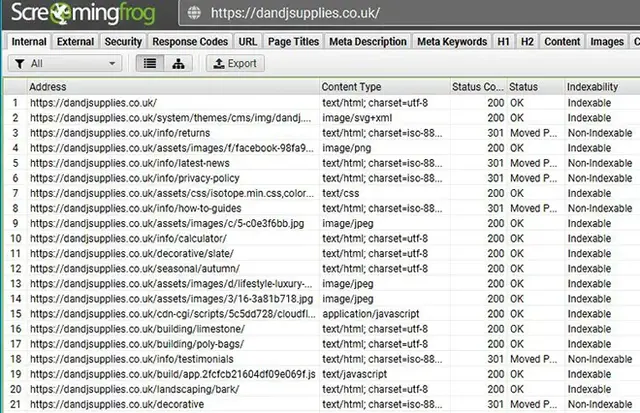640x413 pixels.
Task: Open the H2 tab
Action: 527,42
